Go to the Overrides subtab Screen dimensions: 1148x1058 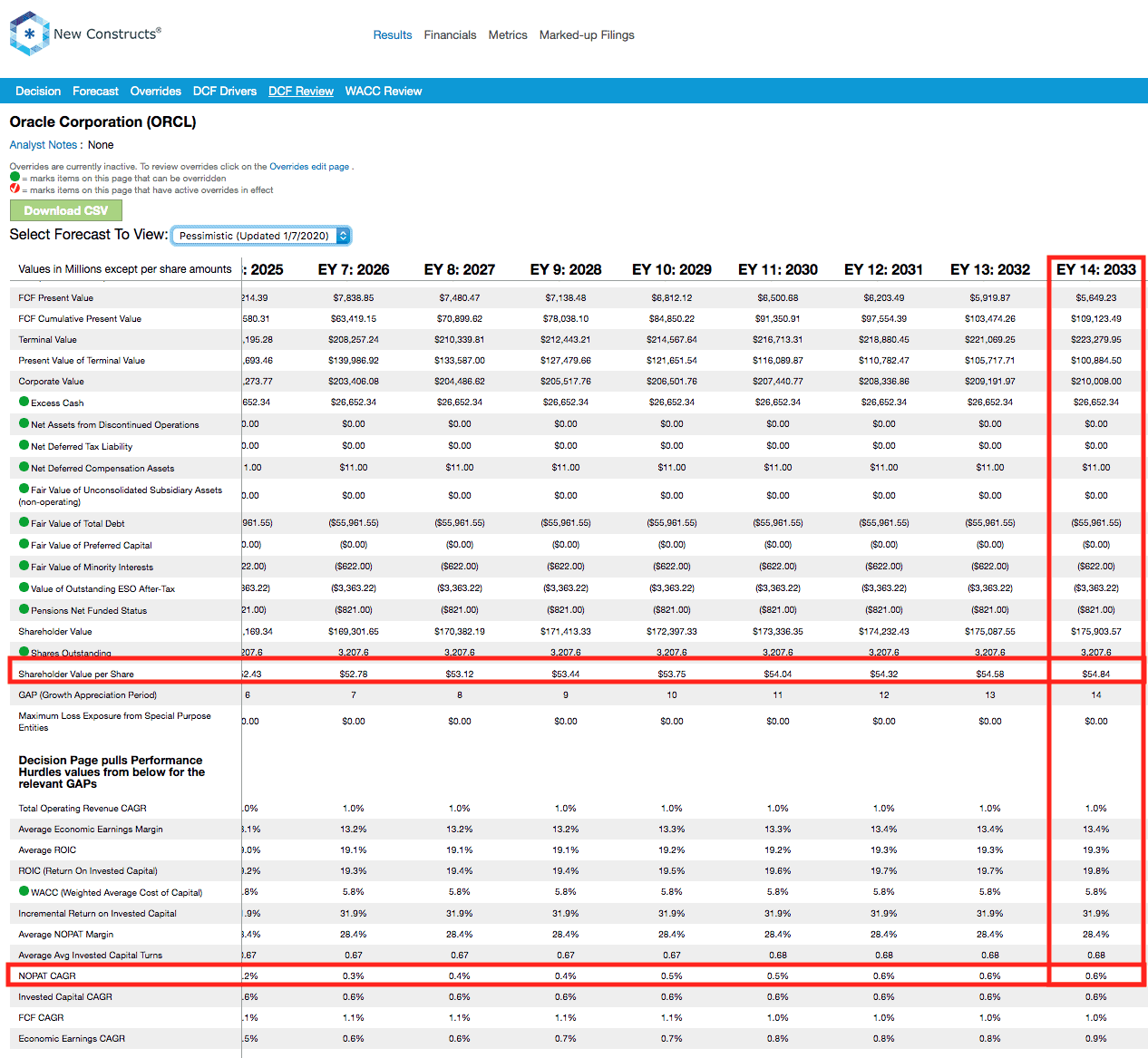click(155, 92)
